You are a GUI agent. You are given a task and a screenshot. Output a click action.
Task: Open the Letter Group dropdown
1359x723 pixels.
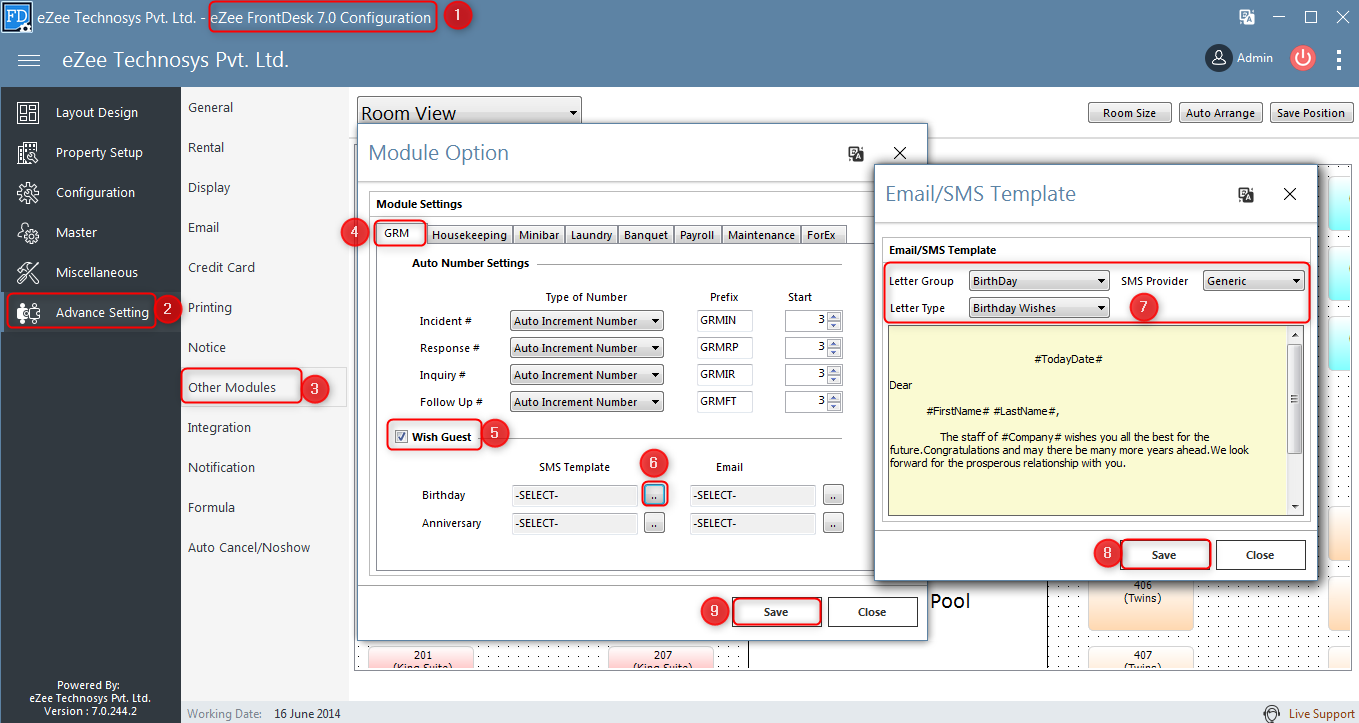tap(1040, 281)
